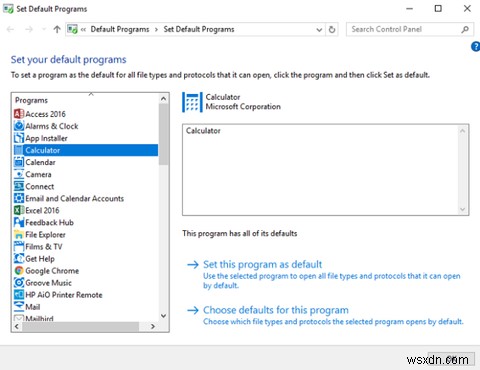This screenshot has width=480, height=370.
Task: Click the Connect app icon
Action: coord(19,186)
